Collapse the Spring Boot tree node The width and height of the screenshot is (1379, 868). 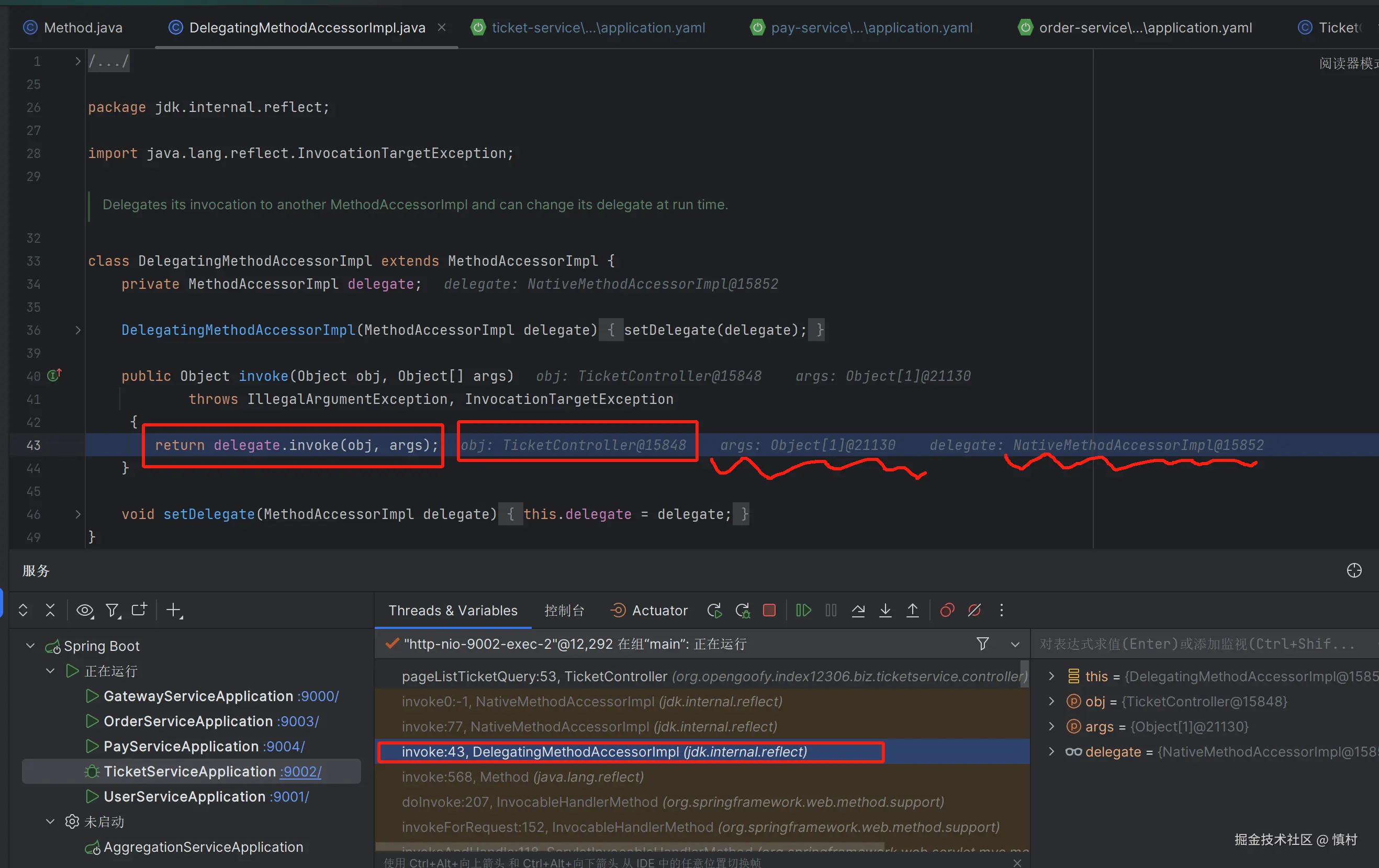click(x=30, y=646)
